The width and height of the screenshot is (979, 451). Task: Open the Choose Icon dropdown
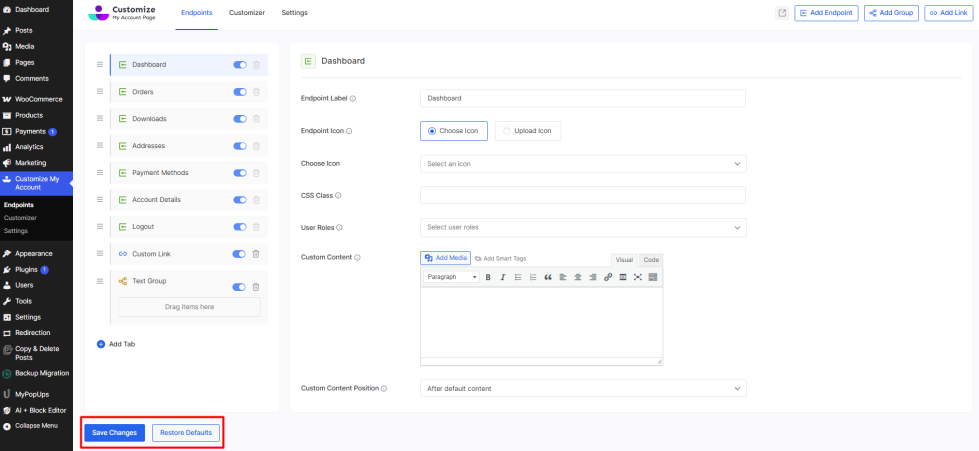[582, 164]
